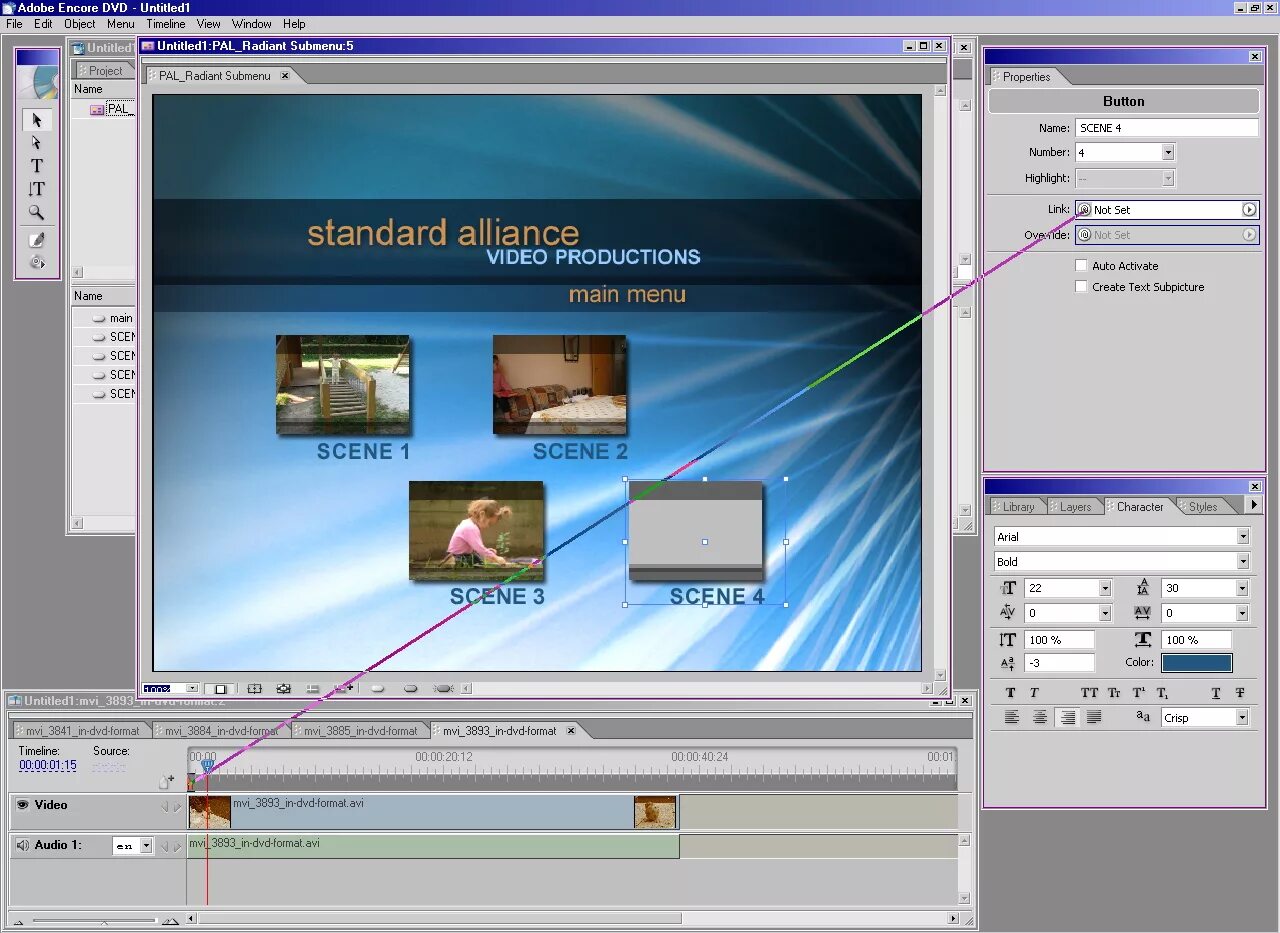
Task: Toggle All Caps text style
Action: (1089, 692)
